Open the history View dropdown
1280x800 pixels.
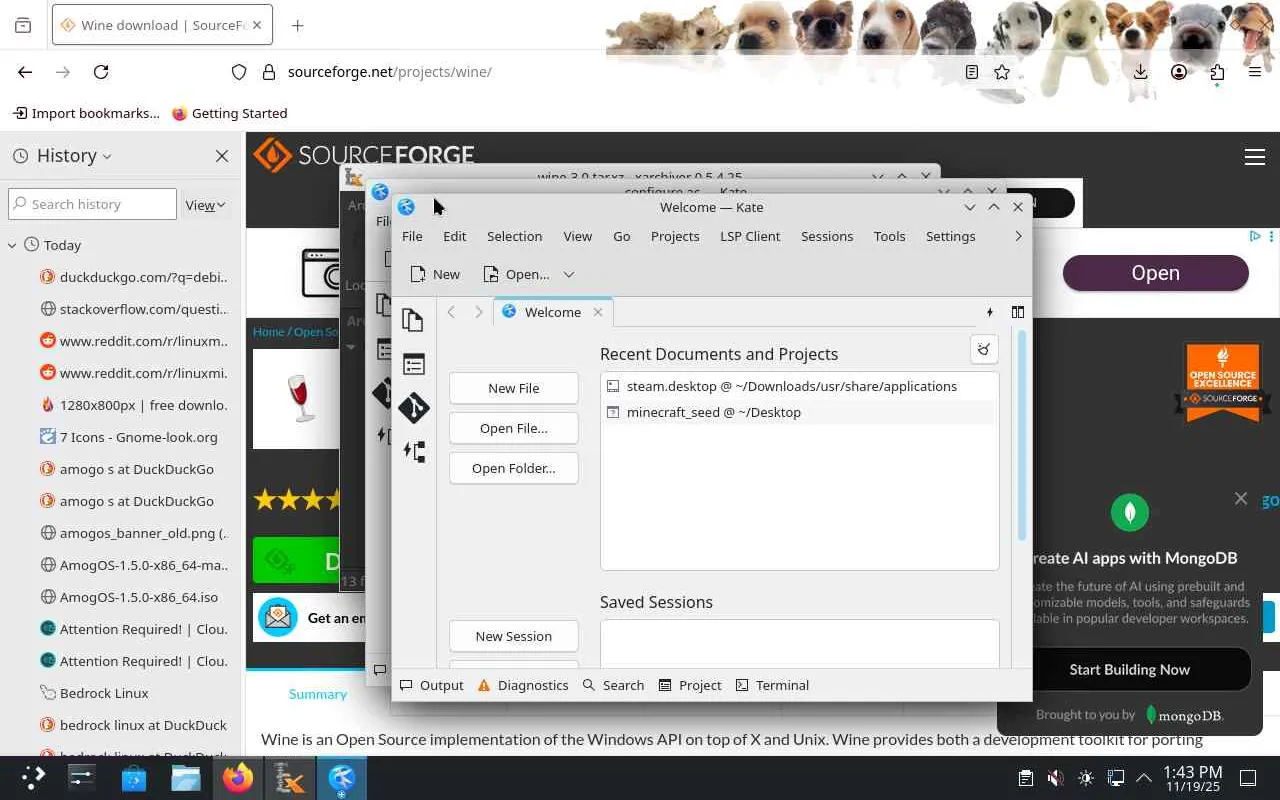(205, 205)
